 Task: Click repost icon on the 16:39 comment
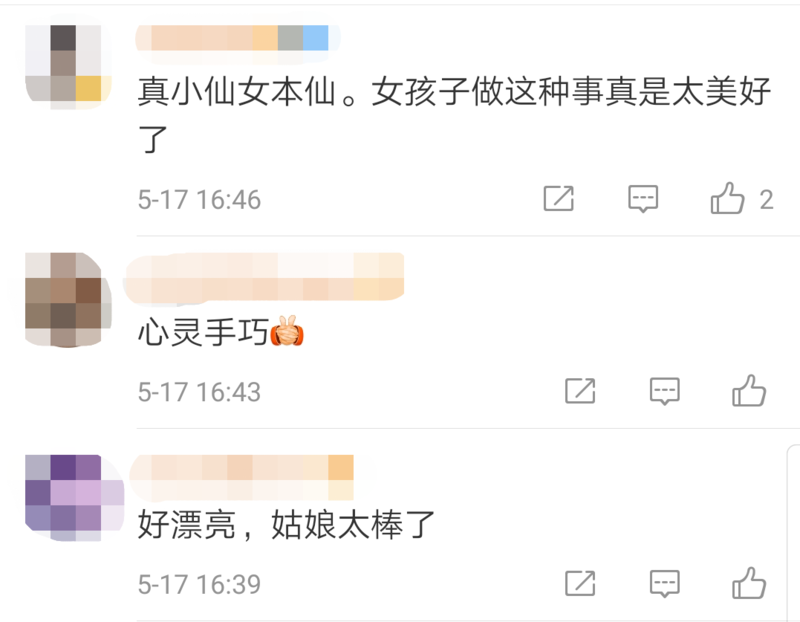point(580,583)
